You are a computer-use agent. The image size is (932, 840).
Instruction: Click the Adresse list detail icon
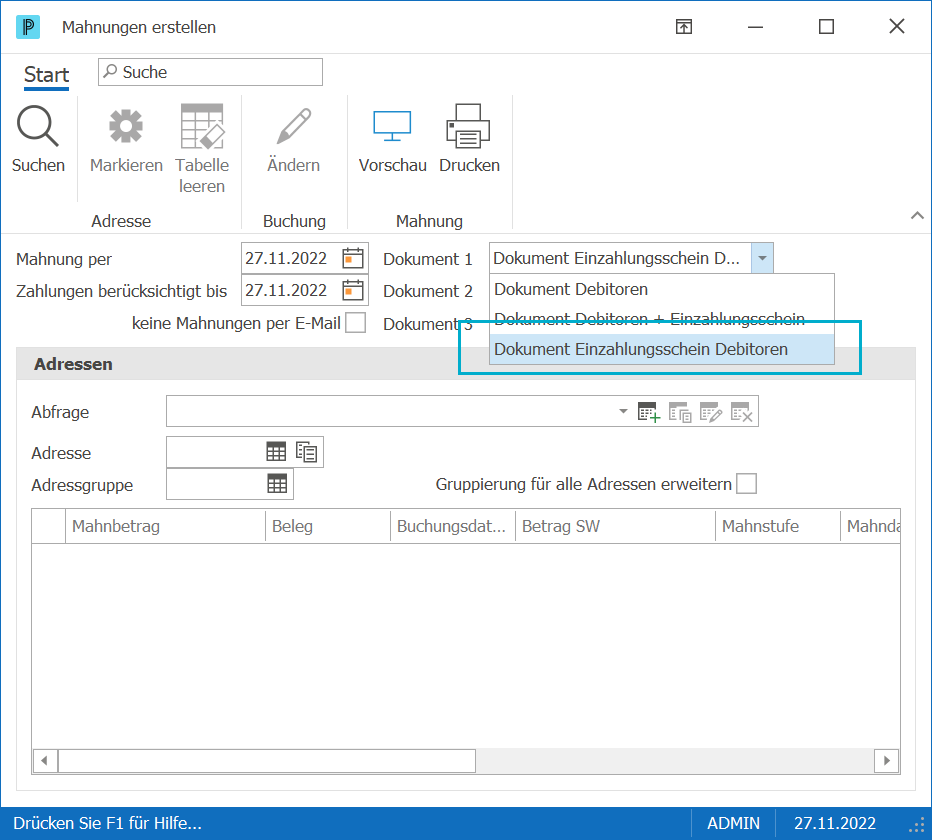(x=306, y=452)
